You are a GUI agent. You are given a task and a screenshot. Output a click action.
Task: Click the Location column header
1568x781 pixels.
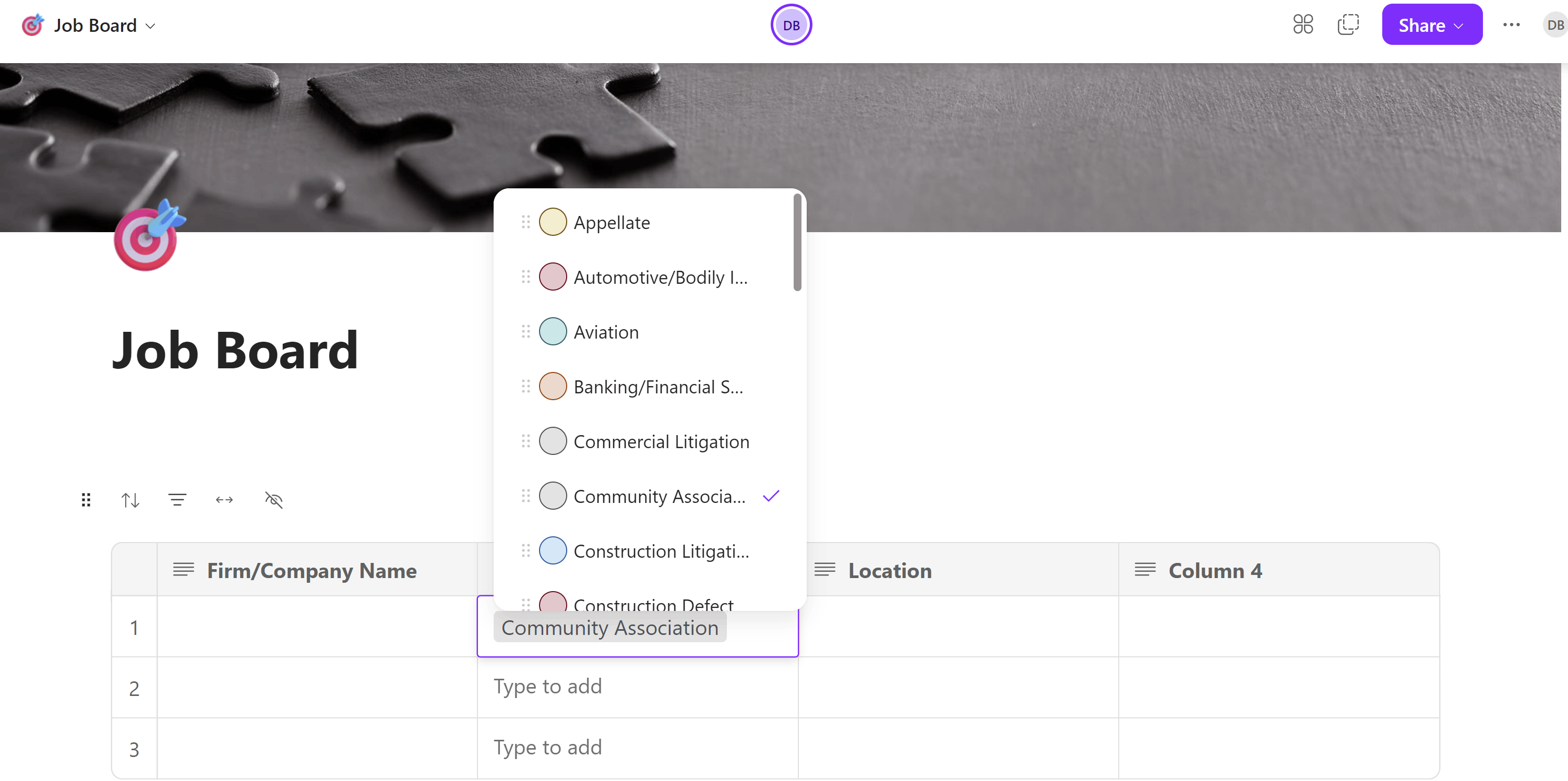(x=889, y=570)
